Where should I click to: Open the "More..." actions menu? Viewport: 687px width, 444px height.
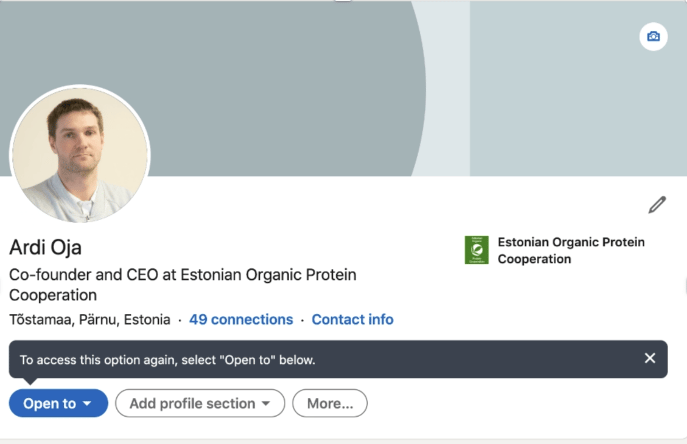pos(330,403)
